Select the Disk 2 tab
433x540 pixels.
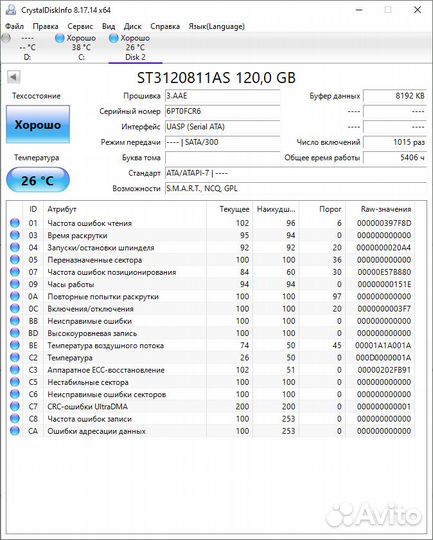(x=135, y=48)
